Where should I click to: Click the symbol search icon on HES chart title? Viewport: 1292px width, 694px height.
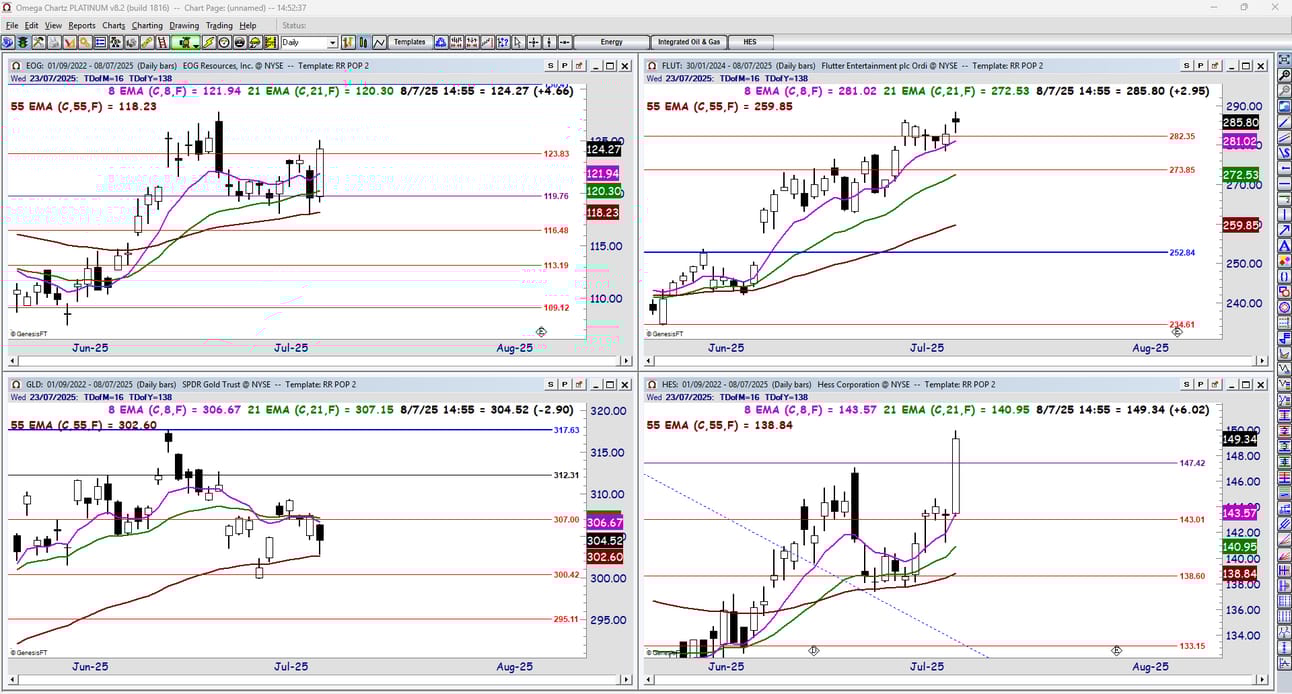tap(651, 384)
